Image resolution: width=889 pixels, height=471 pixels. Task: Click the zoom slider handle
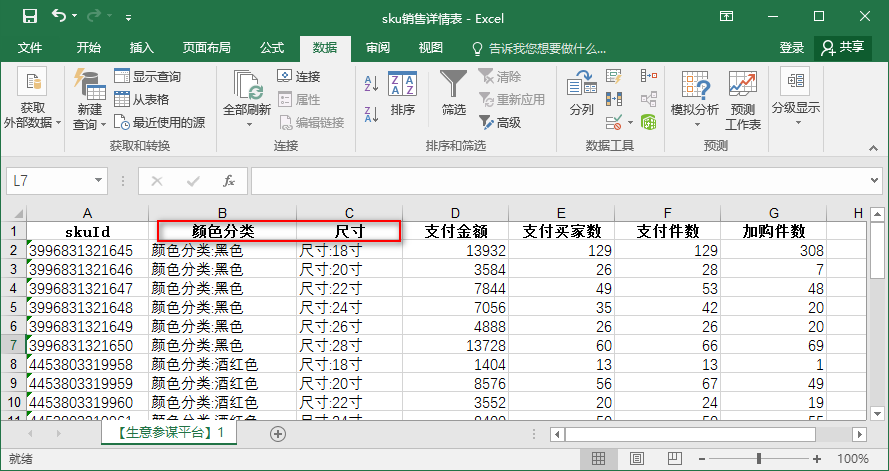tap(759, 459)
